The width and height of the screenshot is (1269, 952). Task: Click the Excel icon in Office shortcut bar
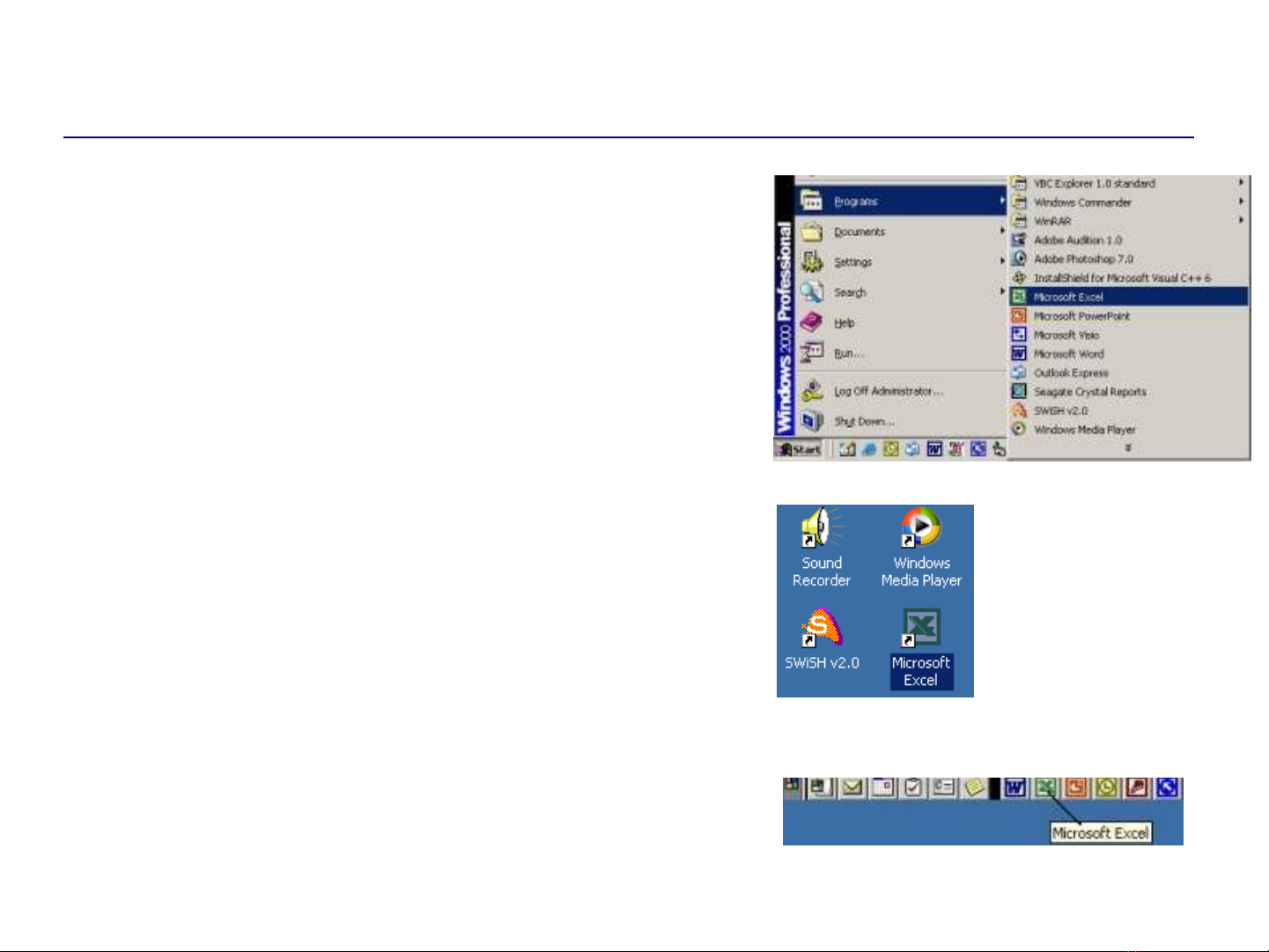(x=1045, y=787)
